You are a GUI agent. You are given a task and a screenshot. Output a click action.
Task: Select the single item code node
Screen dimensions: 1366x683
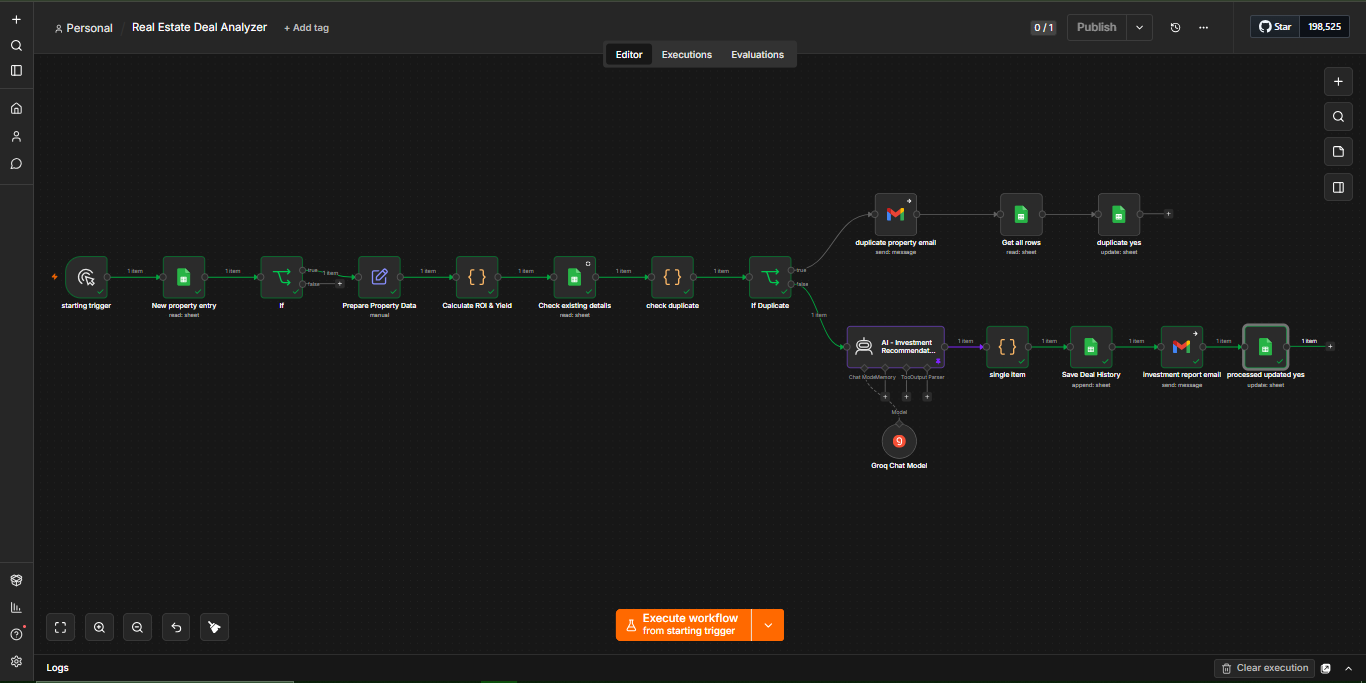[x=1007, y=347]
